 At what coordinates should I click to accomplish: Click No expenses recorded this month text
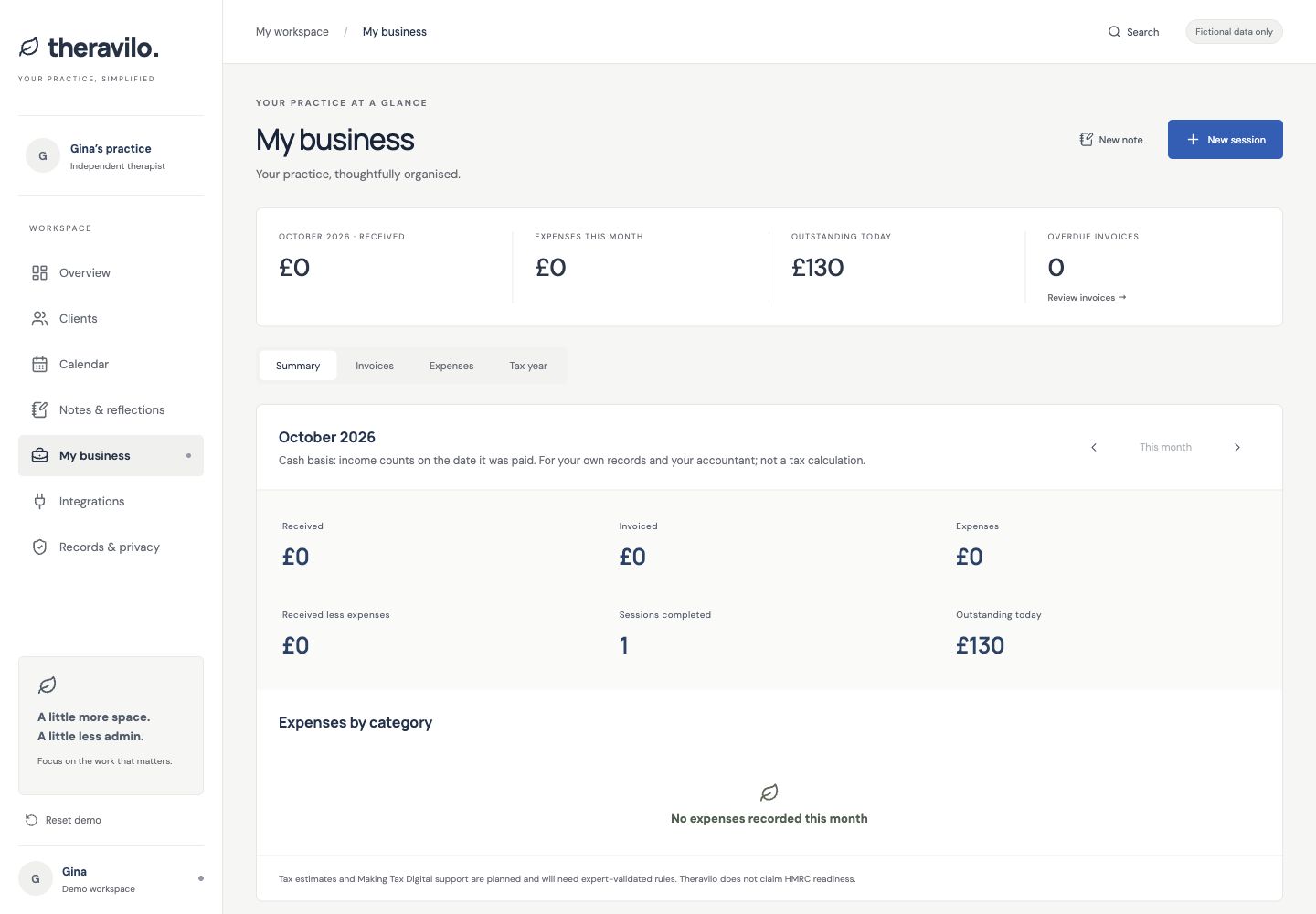click(x=769, y=819)
